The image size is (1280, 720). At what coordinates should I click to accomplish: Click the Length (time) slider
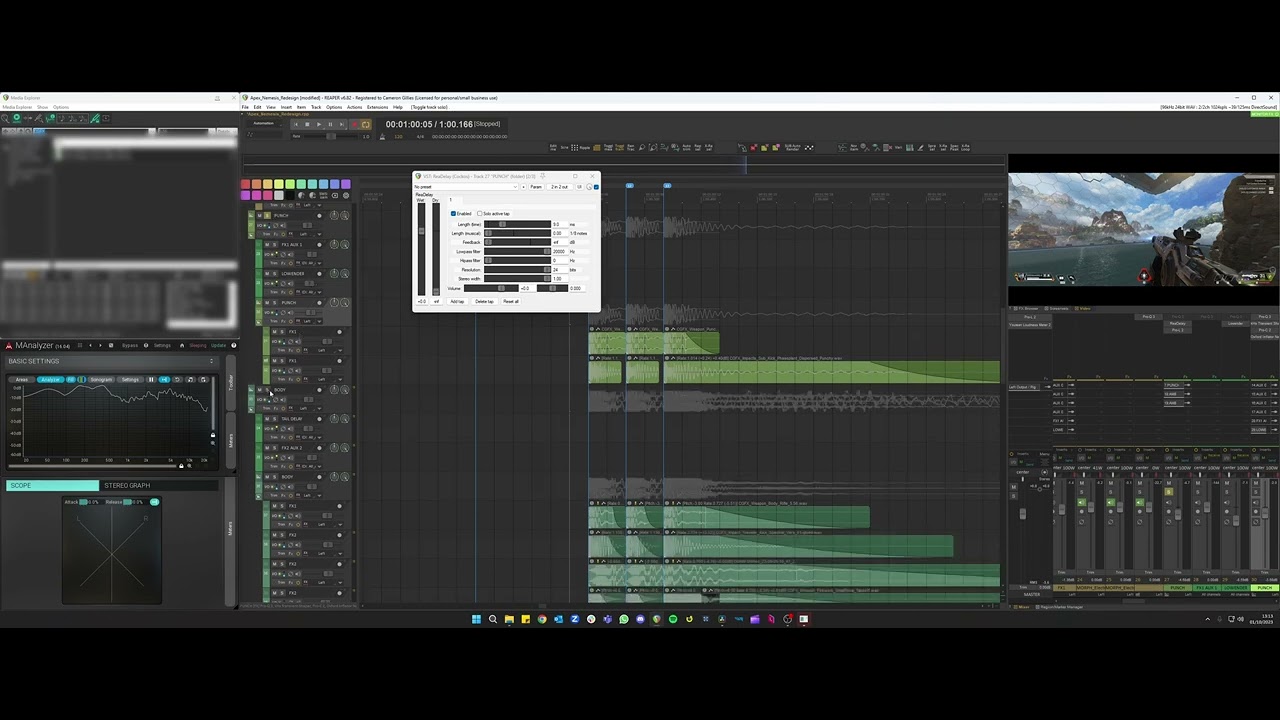[x=517, y=224]
